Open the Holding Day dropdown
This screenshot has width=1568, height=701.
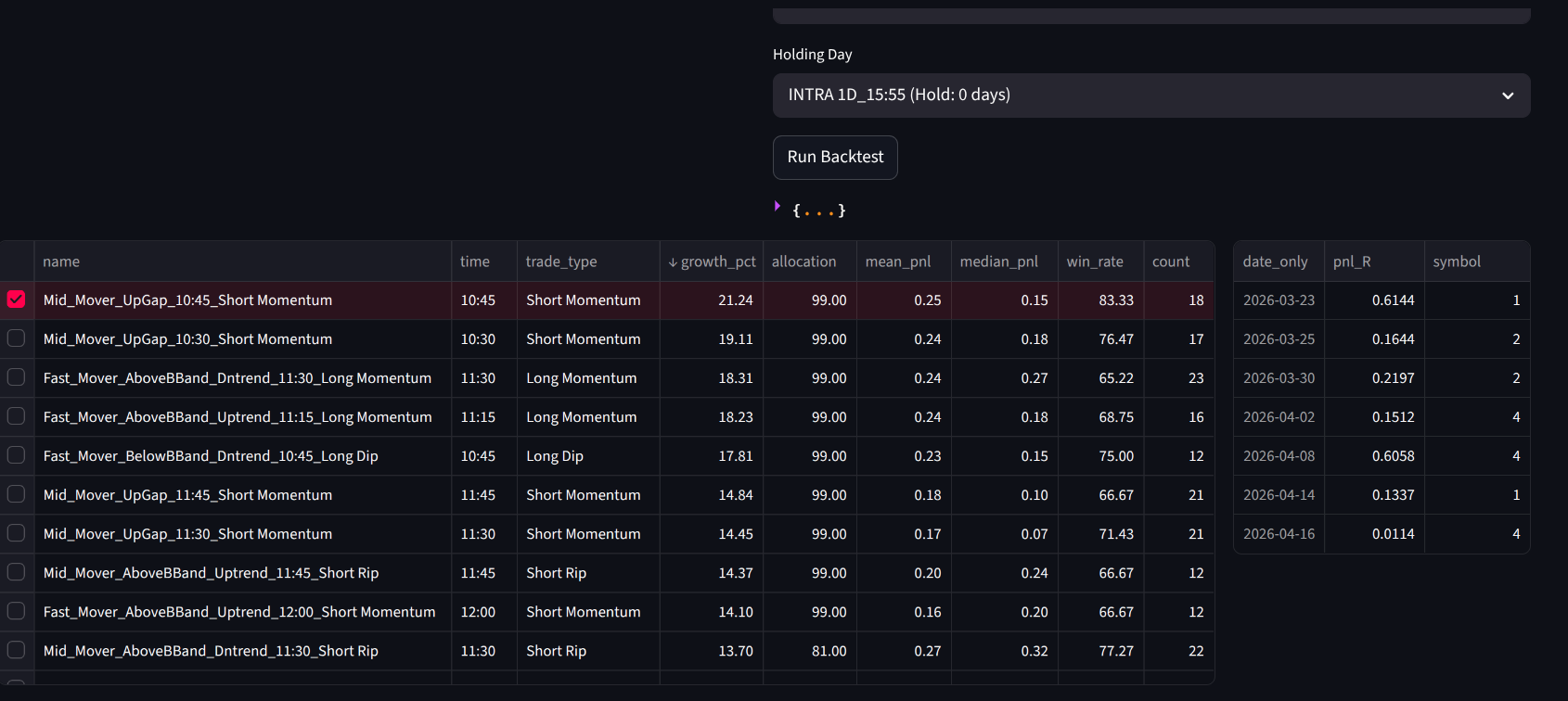click(x=1150, y=96)
